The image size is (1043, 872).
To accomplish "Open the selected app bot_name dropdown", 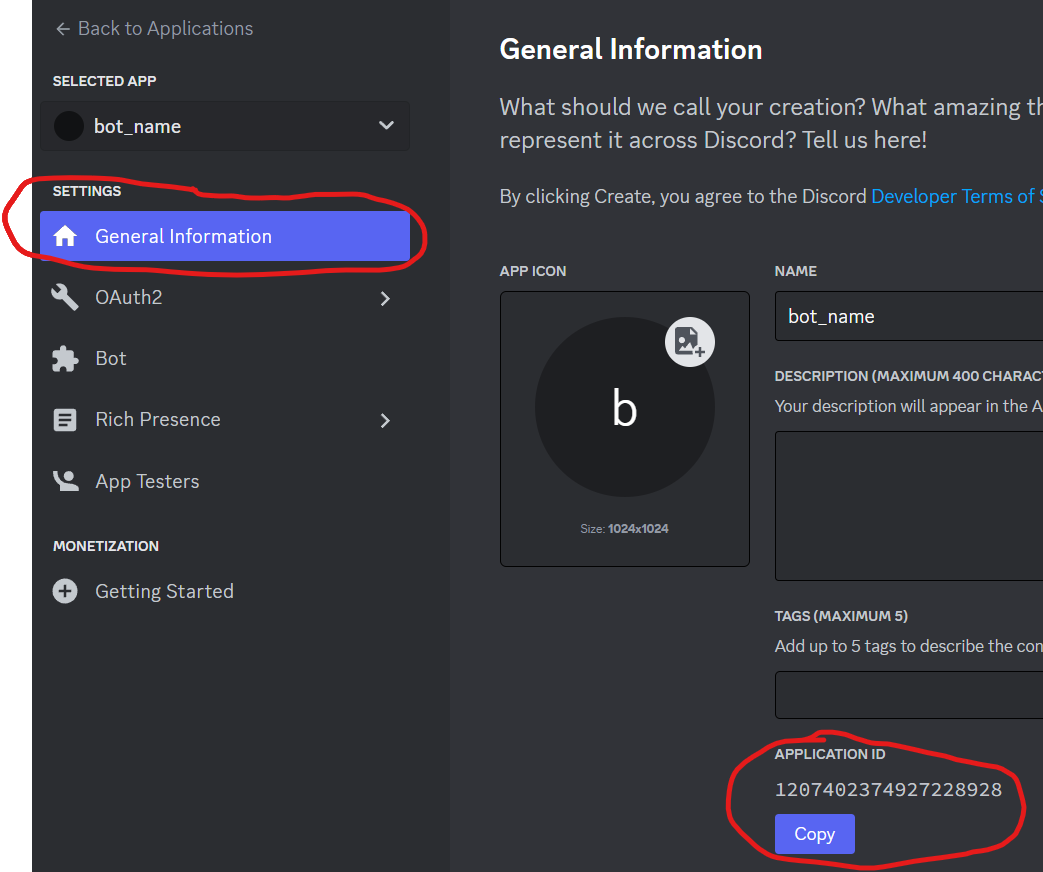I will coord(225,126).
